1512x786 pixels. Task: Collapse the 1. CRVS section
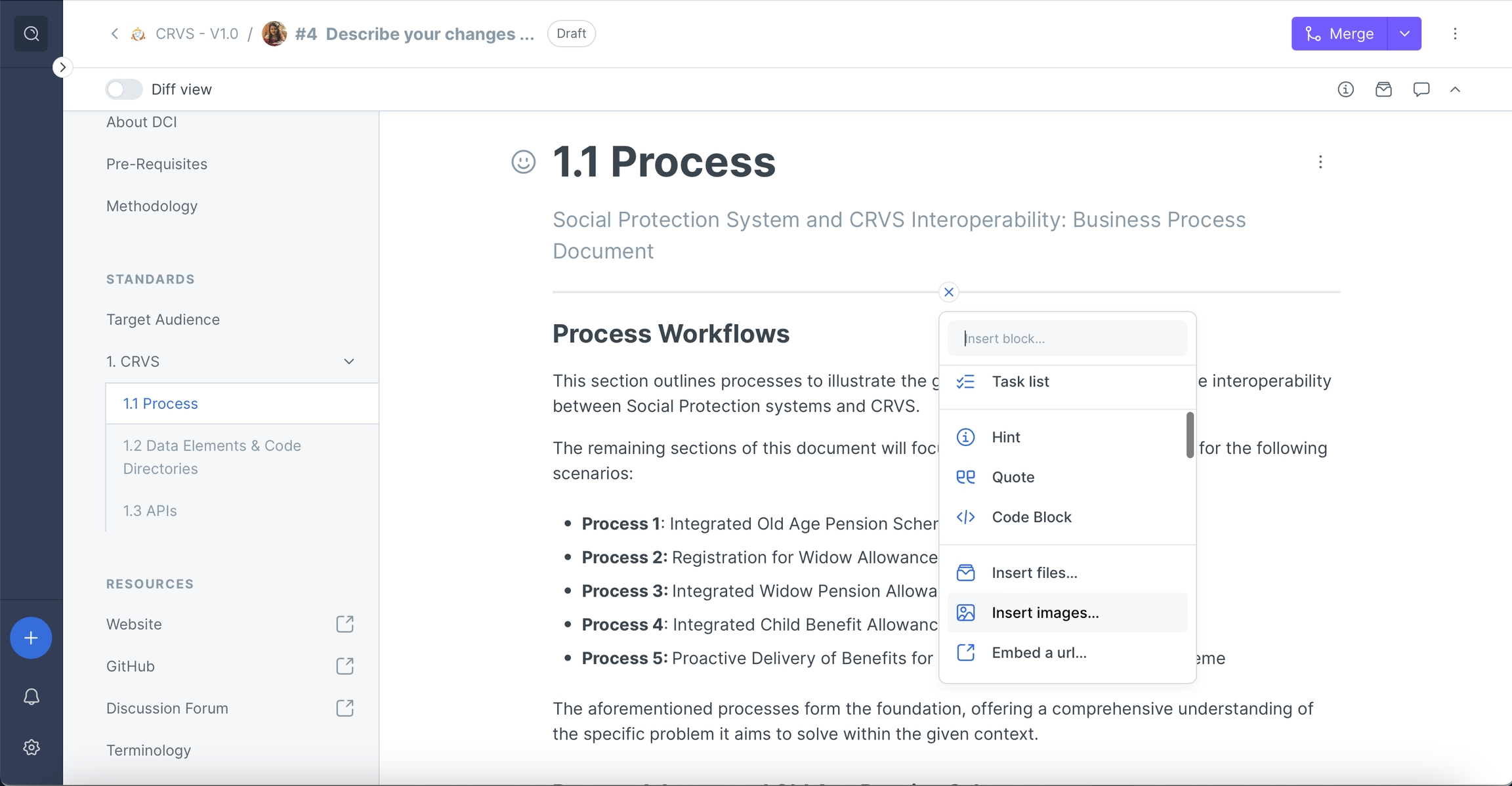tap(349, 362)
